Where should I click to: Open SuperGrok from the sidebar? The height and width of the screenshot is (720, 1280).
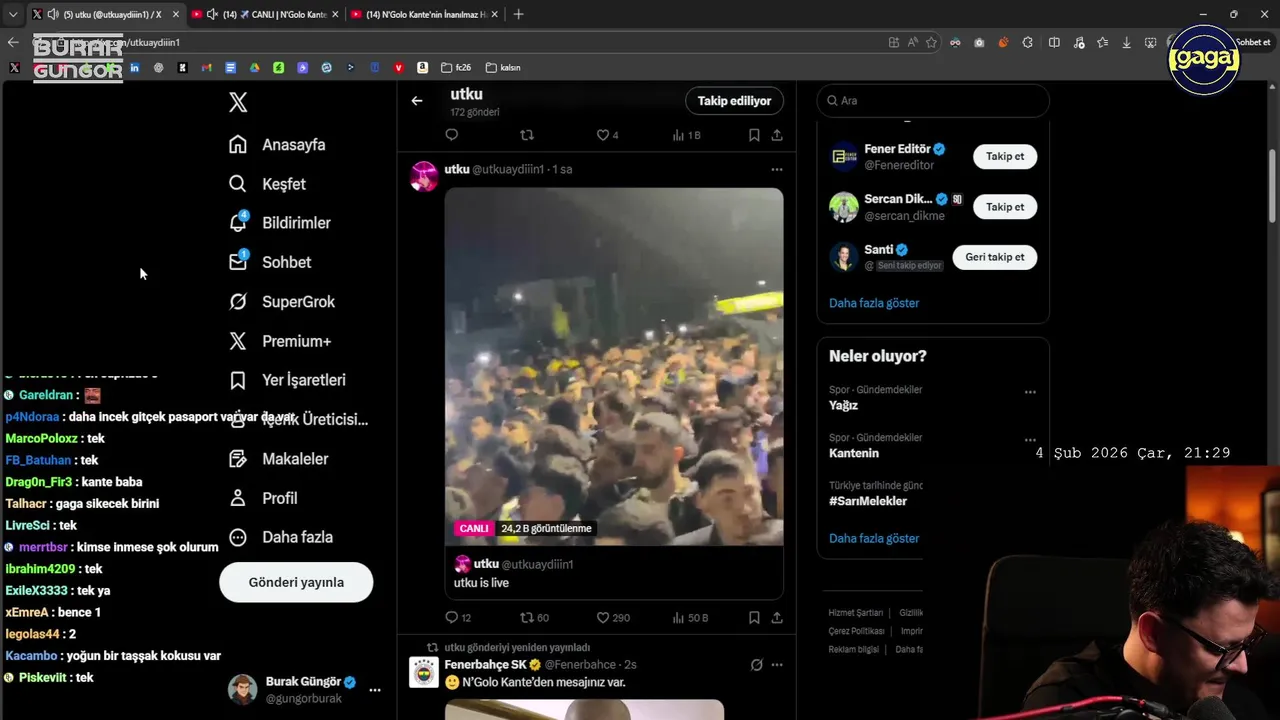tap(281, 301)
